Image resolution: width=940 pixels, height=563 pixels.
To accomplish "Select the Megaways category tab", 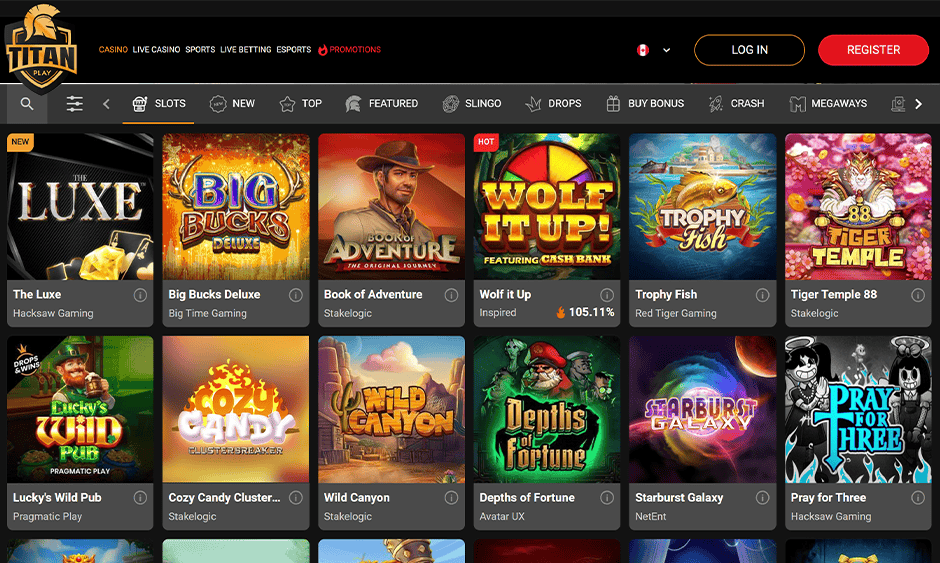I will coord(828,104).
